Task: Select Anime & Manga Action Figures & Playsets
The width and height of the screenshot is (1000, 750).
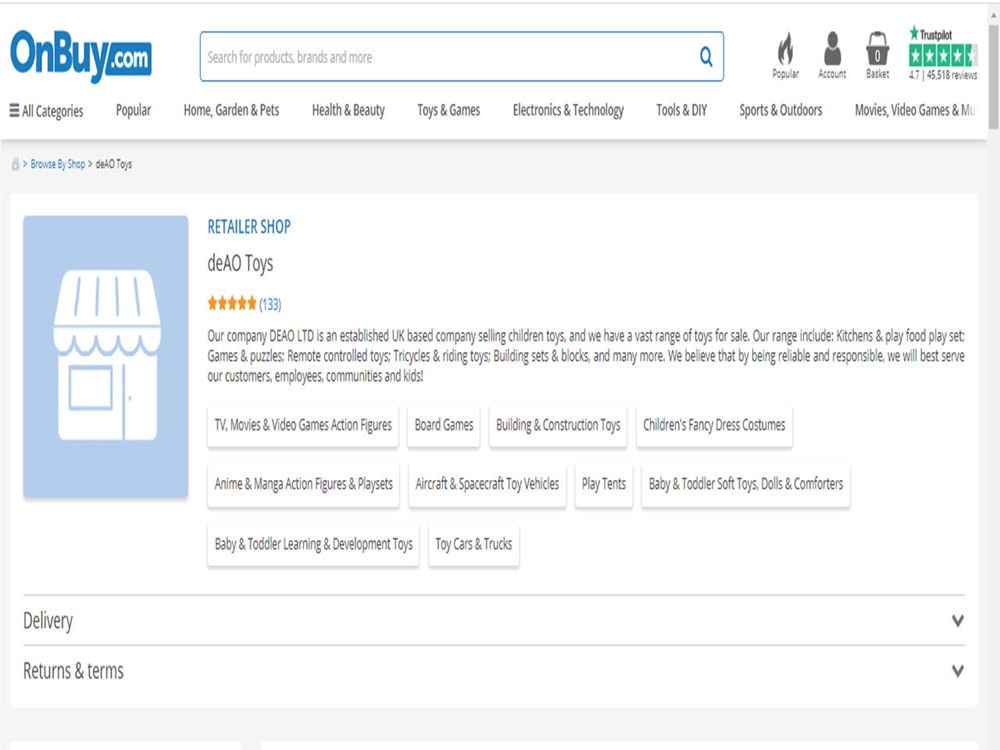Action: pos(304,484)
